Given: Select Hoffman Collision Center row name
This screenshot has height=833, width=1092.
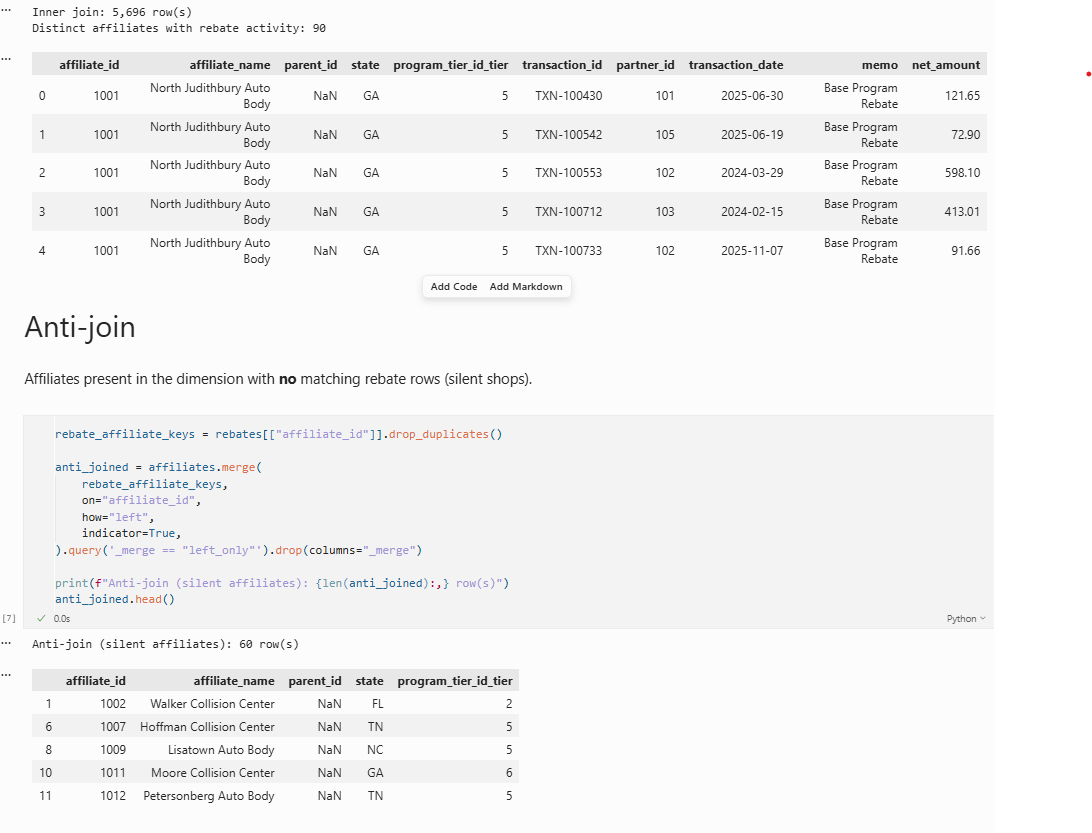Looking at the screenshot, I should (208, 727).
